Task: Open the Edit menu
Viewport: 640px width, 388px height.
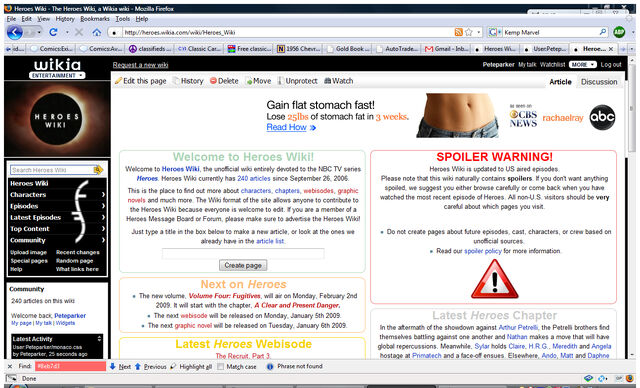Action: point(27,19)
